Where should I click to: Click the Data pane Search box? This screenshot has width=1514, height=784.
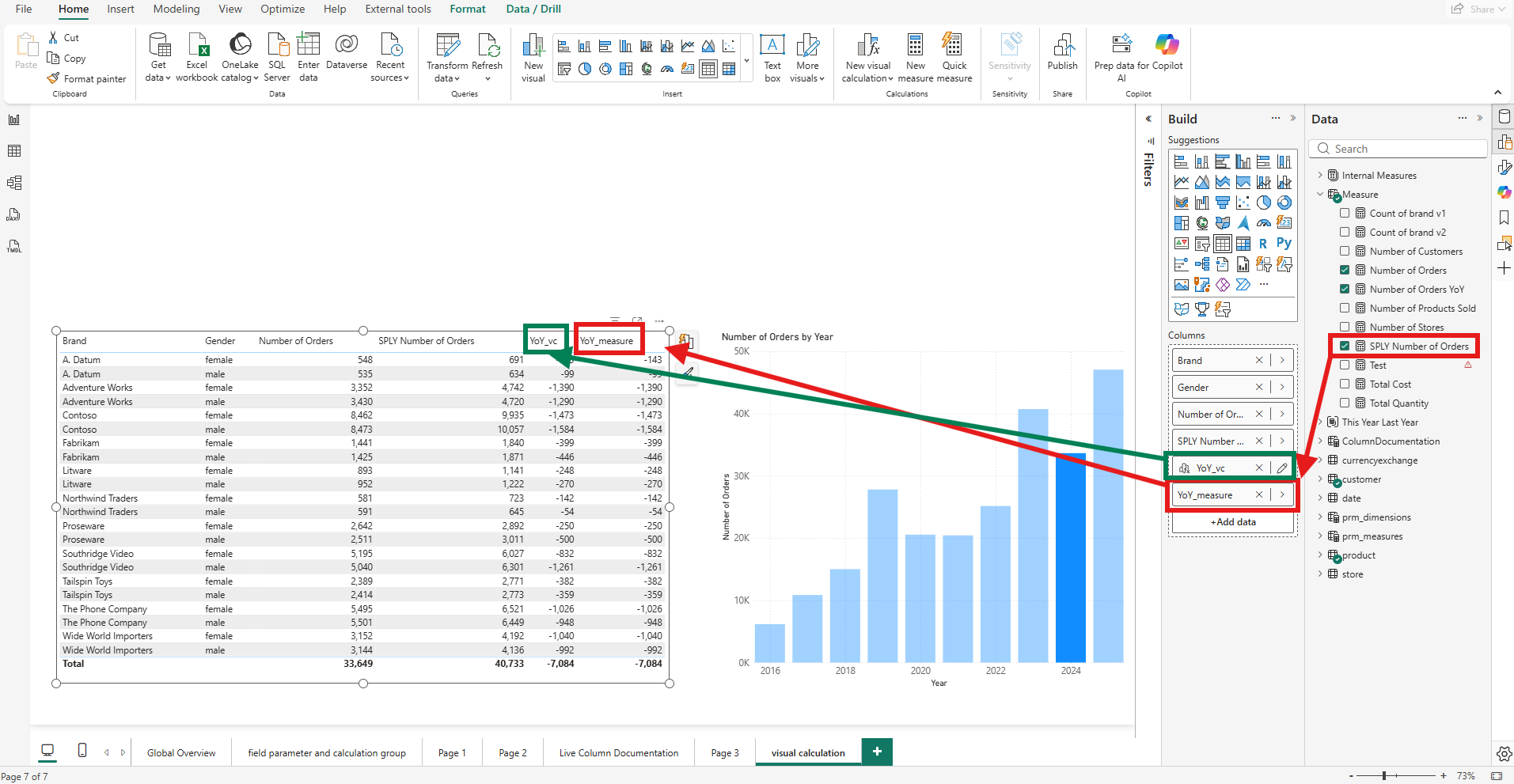1398,149
